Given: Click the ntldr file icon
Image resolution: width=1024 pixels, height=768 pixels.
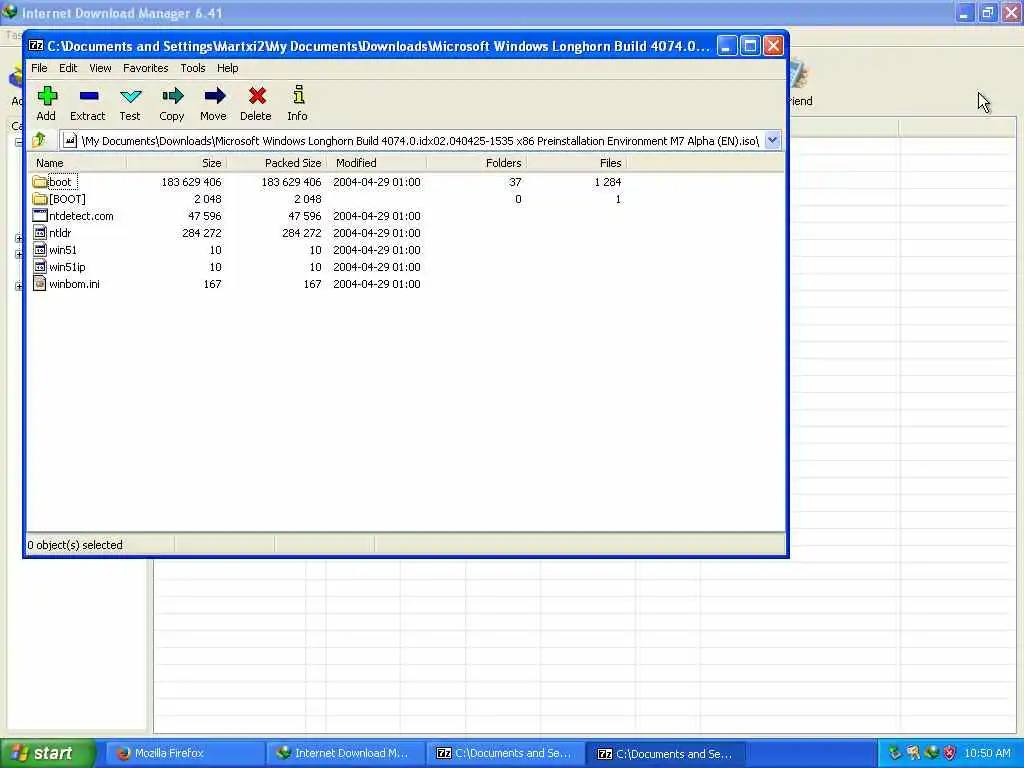Looking at the screenshot, I should click(x=40, y=232).
